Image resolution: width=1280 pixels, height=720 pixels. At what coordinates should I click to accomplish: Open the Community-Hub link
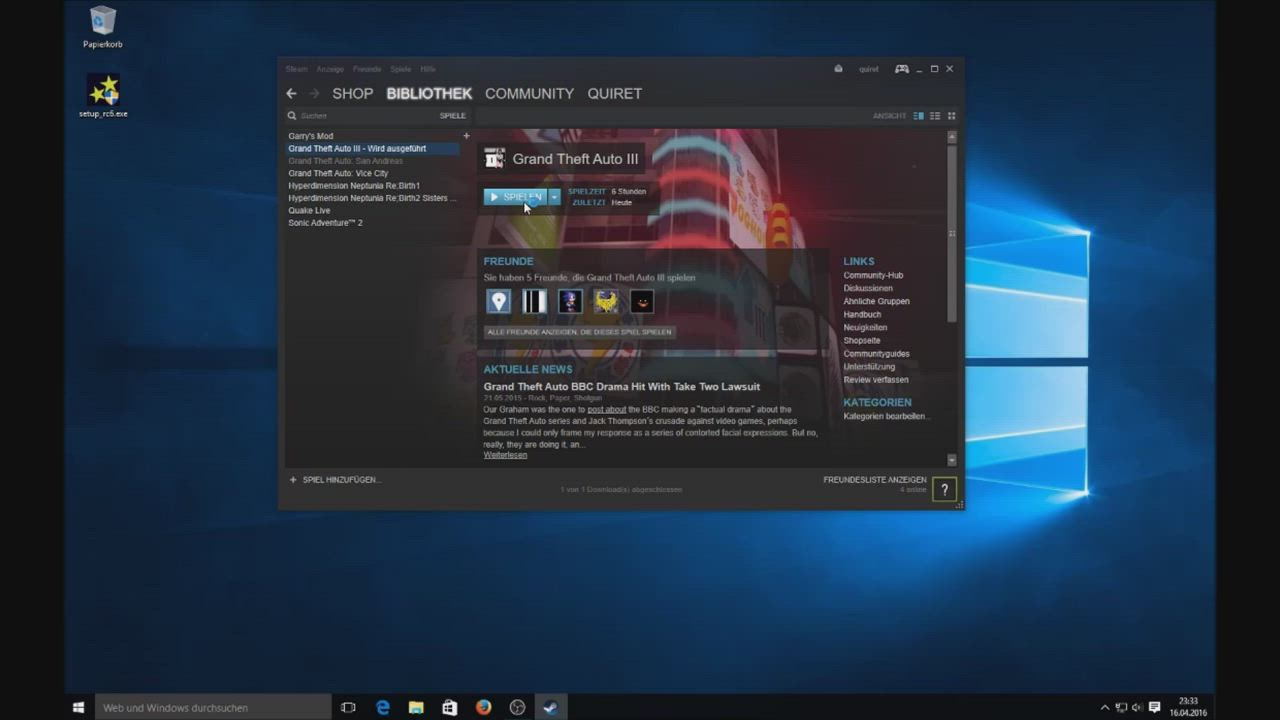pos(873,275)
